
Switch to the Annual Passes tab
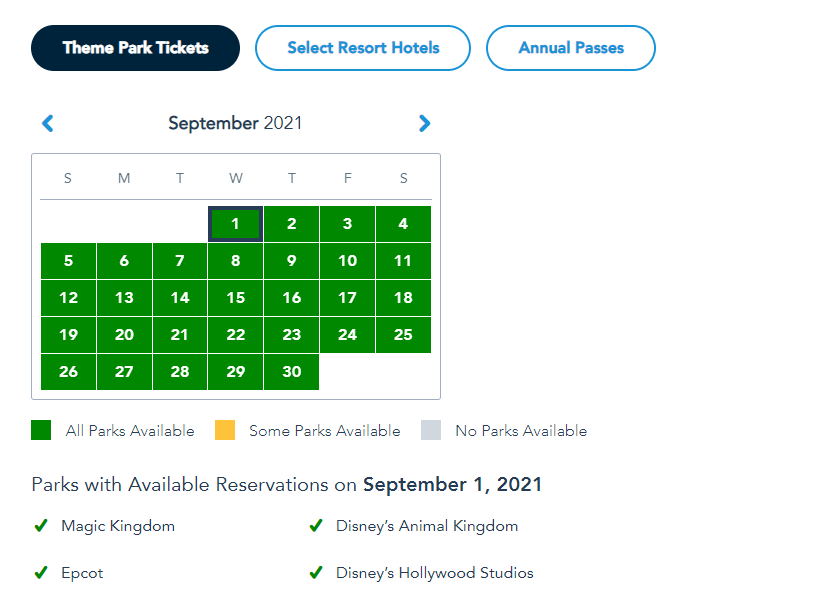[571, 48]
